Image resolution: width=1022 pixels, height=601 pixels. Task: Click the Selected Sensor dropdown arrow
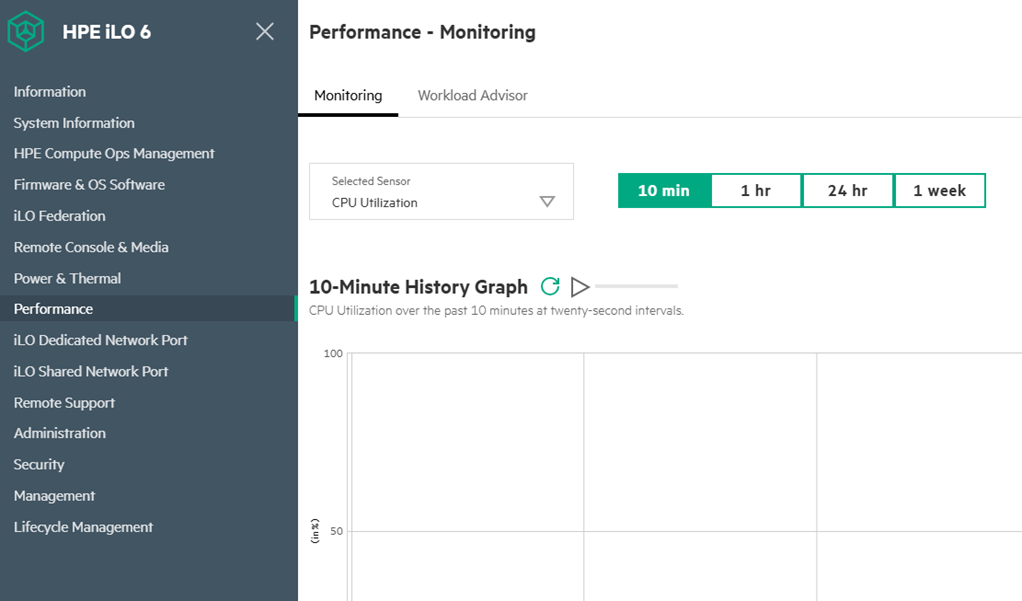point(547,202)
